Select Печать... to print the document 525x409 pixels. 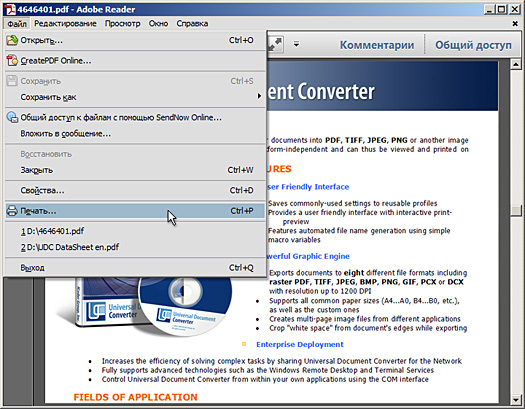point(135,211)
